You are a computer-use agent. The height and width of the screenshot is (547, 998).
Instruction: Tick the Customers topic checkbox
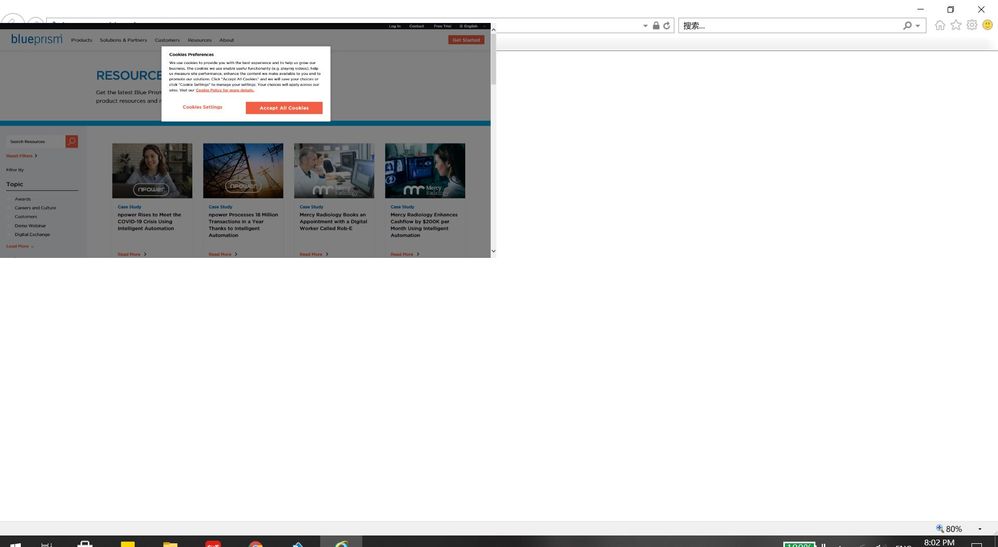click(10, 217)
